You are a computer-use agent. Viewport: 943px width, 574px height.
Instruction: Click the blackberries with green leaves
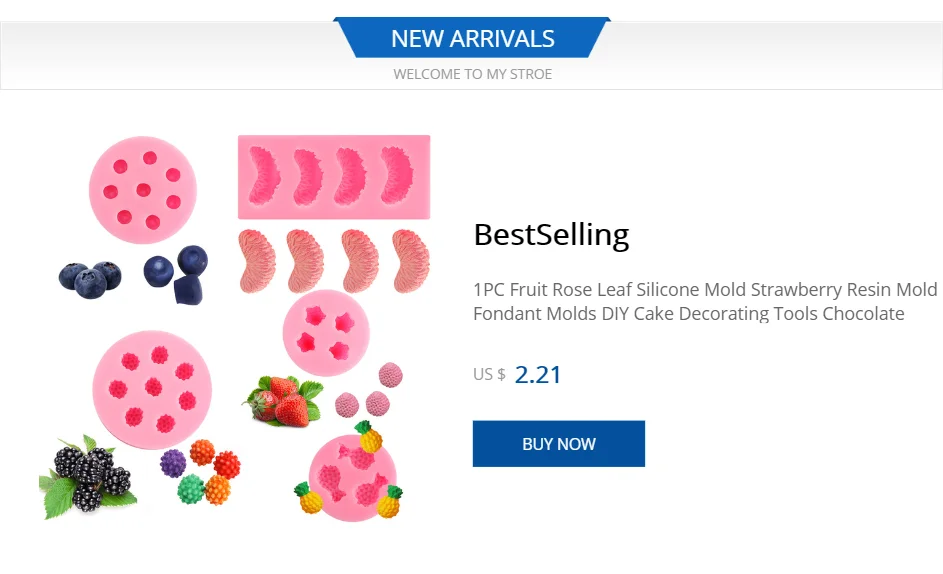point(86,475)
